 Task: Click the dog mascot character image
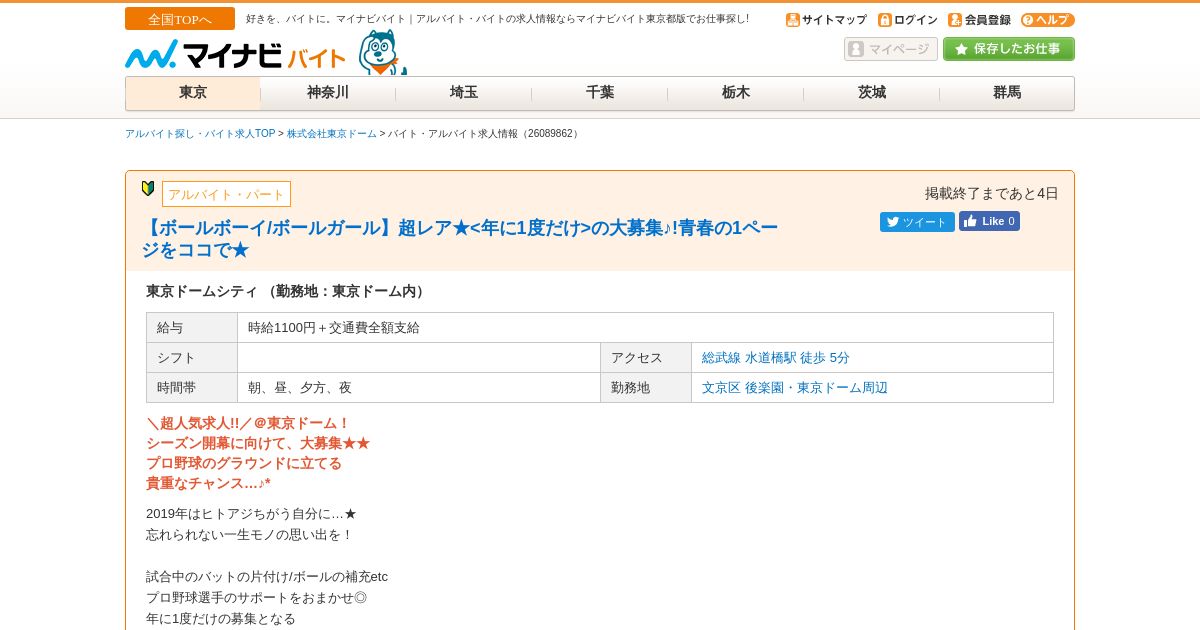pos(383,53)
